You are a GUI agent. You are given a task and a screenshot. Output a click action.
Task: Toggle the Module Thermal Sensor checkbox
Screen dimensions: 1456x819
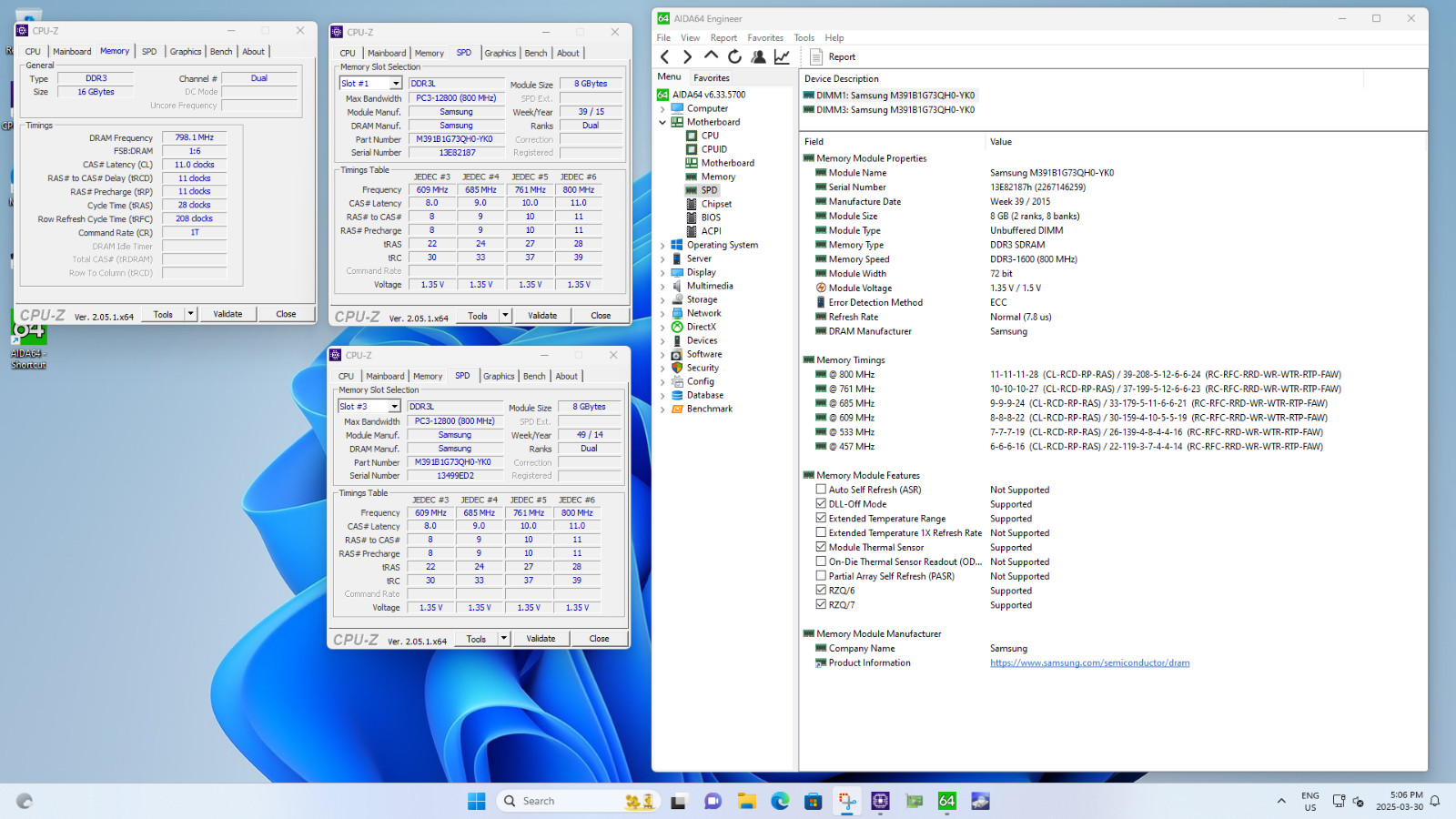point(821,548)
